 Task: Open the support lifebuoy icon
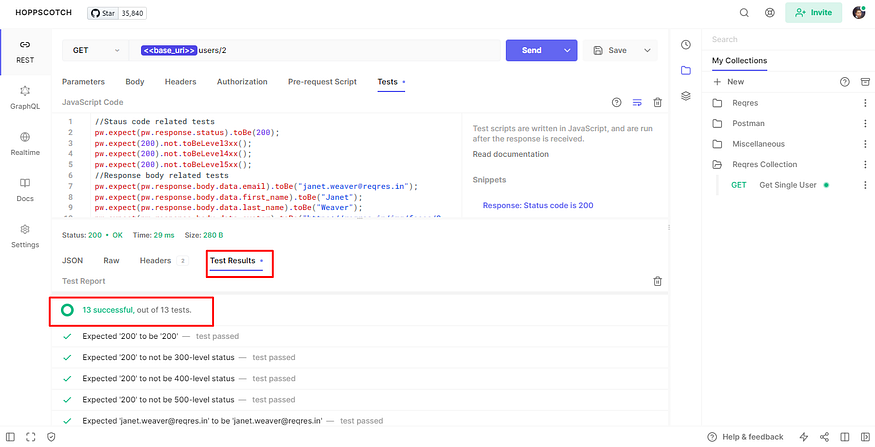tap(770, 13)
